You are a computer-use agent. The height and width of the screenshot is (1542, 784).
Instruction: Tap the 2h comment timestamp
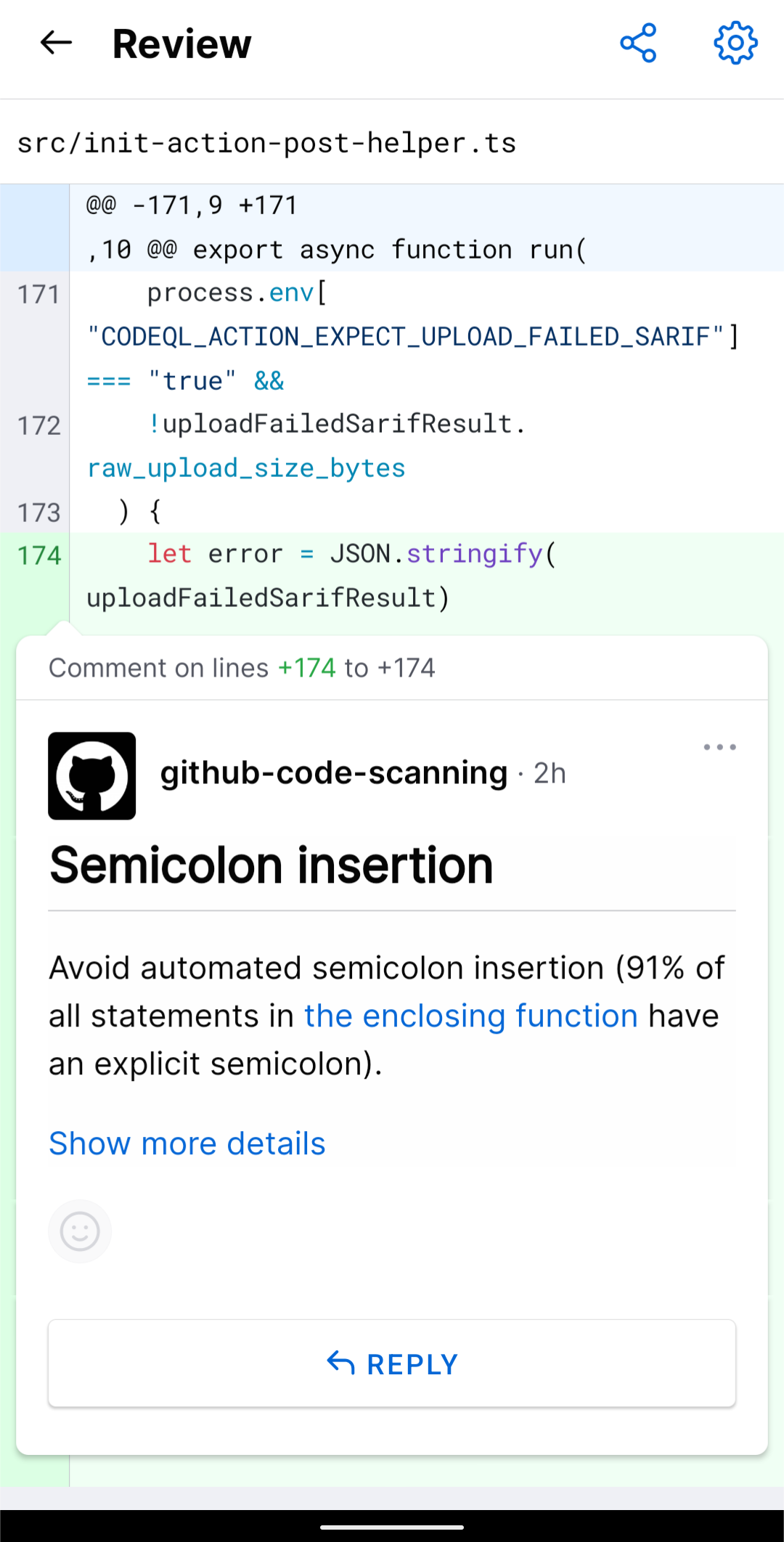(x=550, y=772)
